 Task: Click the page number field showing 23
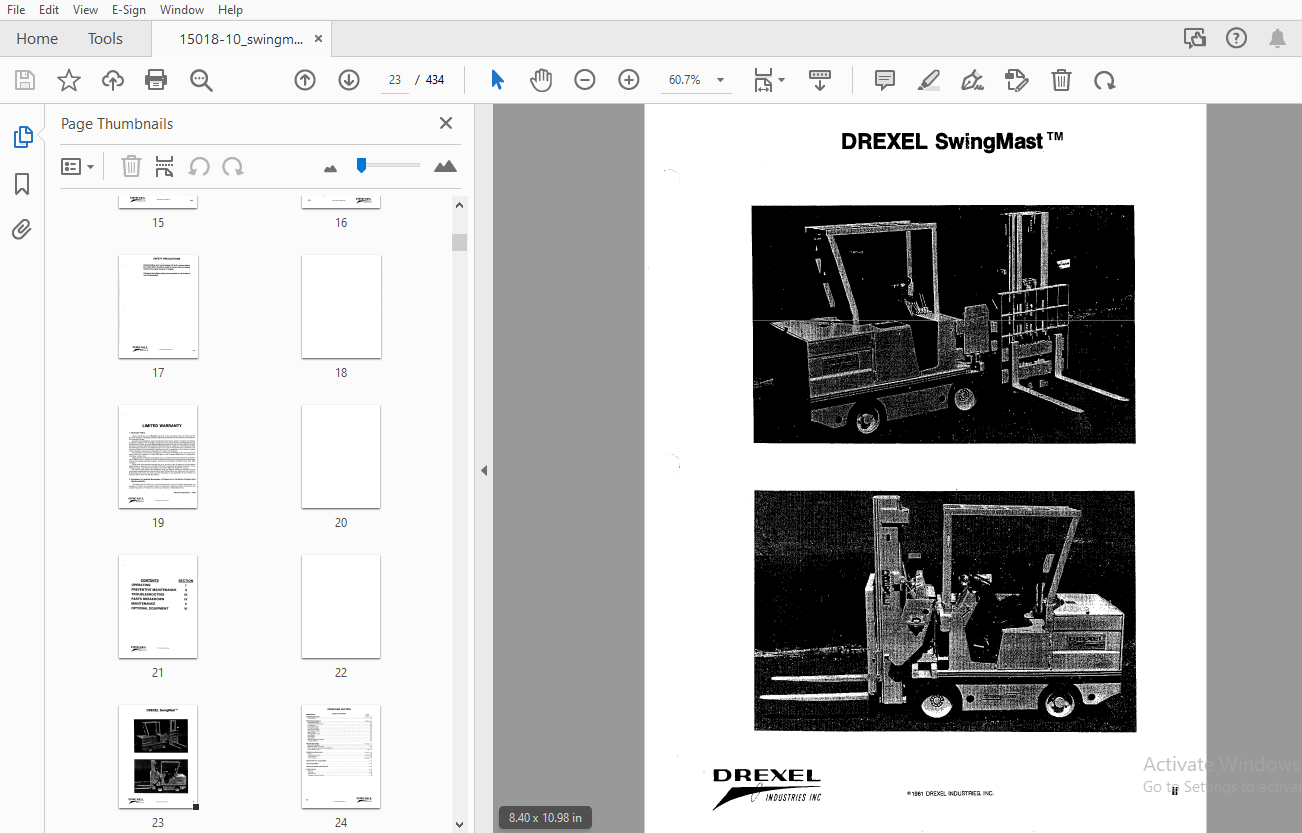coord(395,80)
